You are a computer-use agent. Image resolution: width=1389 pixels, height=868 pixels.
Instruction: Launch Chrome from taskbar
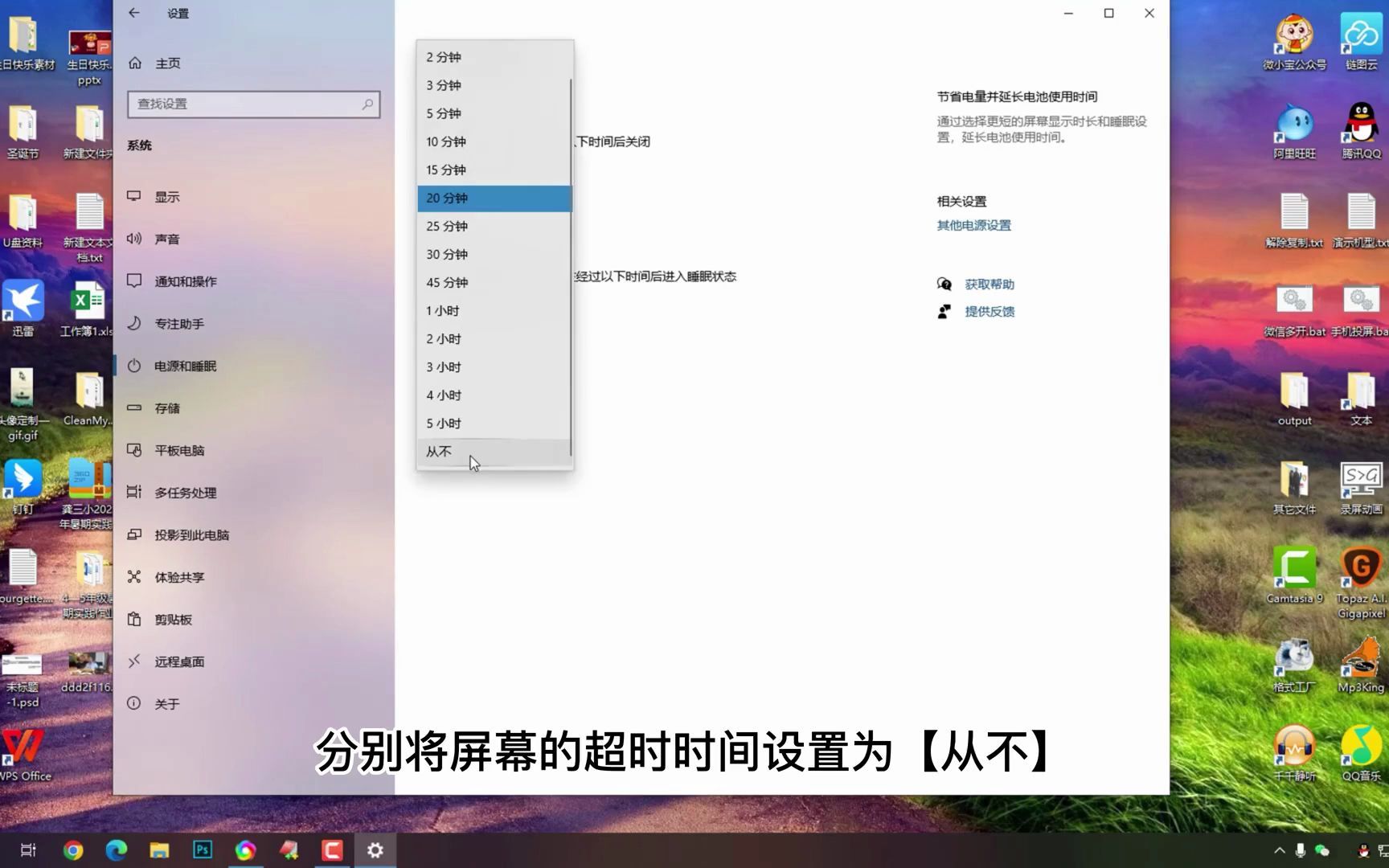(73, 850)
